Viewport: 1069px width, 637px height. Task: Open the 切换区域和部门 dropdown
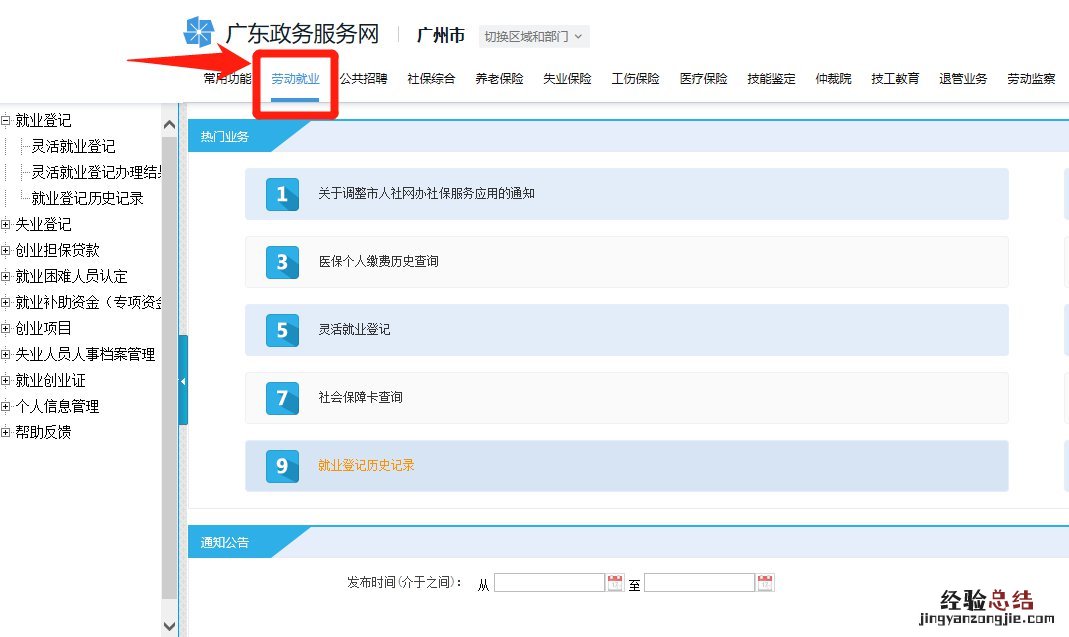coord(534,36)
